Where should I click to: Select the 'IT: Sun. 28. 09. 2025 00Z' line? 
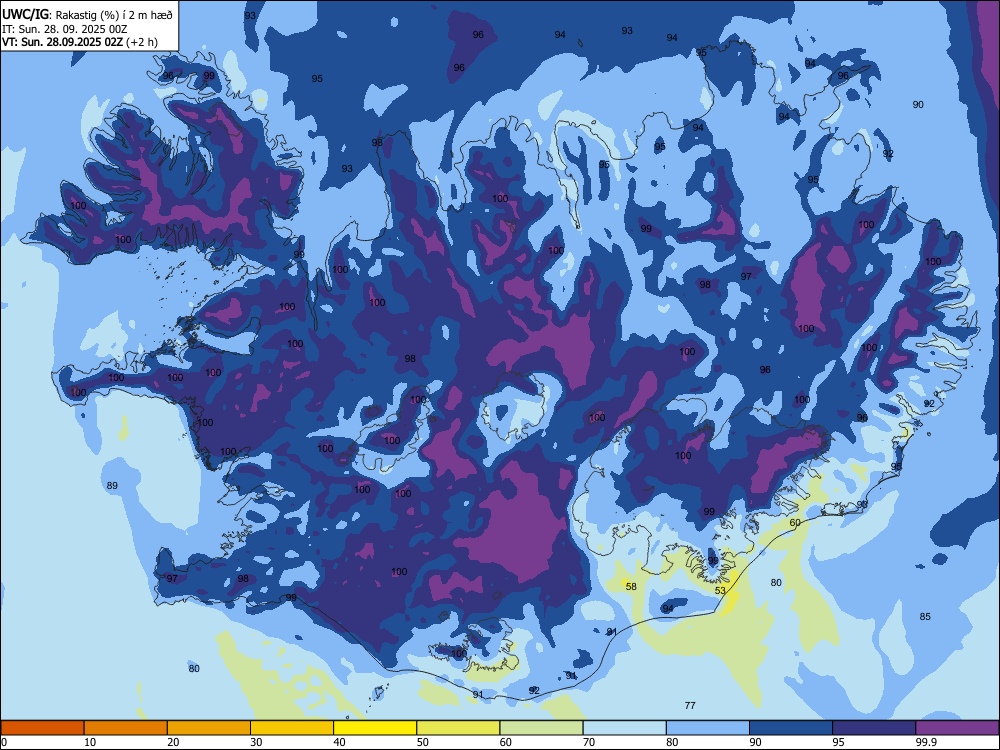(64, 29)
